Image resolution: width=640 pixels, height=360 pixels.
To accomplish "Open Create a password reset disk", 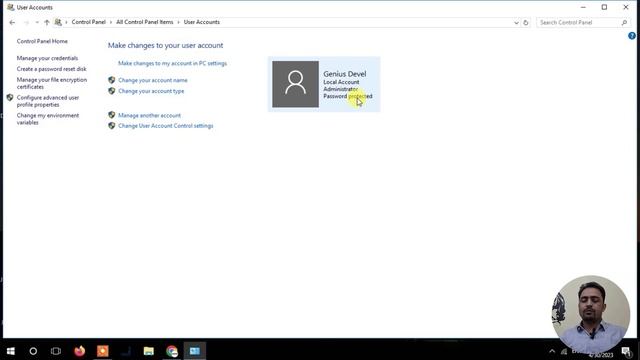I will coord(51,69).
